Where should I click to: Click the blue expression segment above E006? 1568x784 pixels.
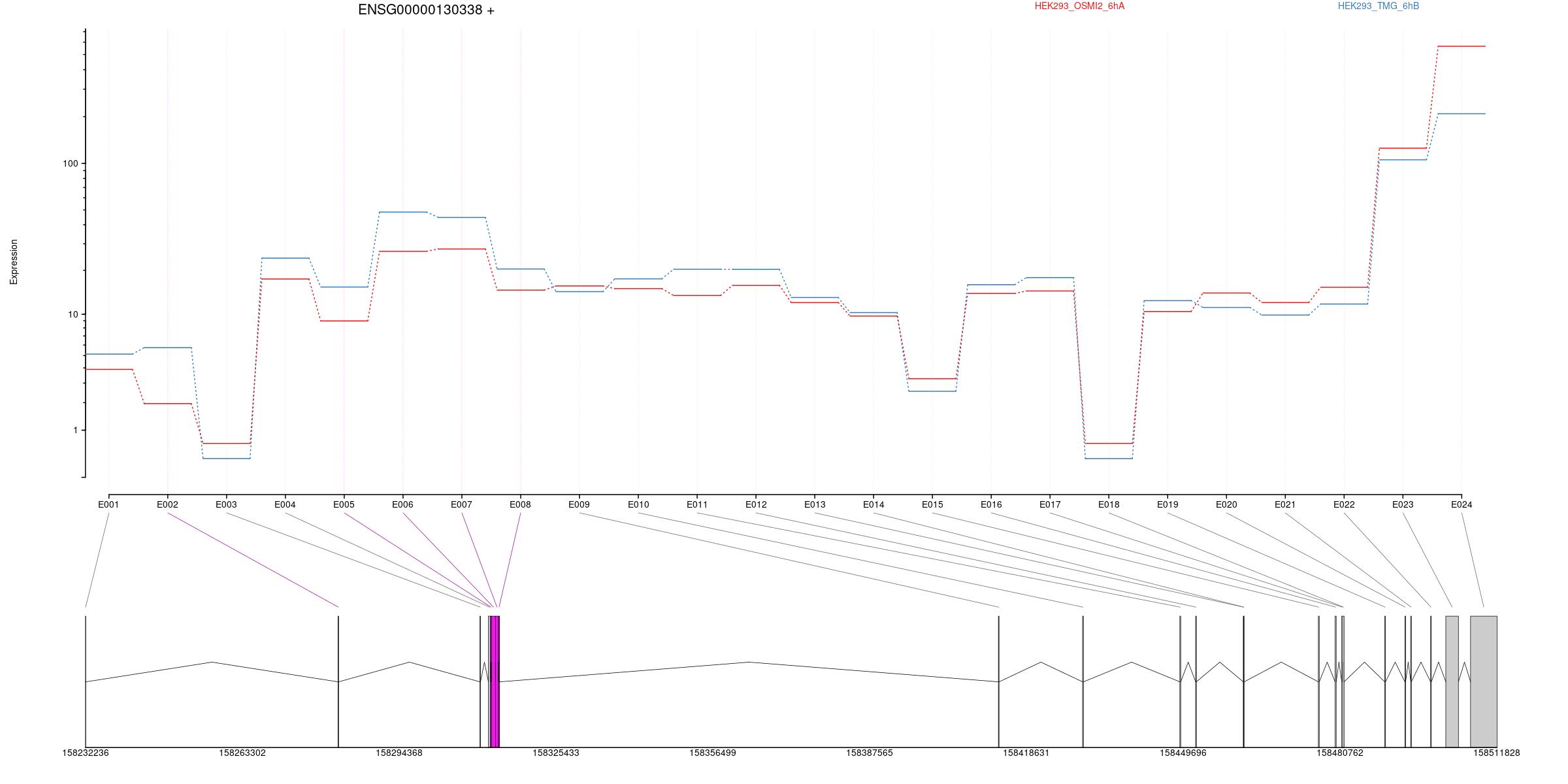click(x=403, y=212)
